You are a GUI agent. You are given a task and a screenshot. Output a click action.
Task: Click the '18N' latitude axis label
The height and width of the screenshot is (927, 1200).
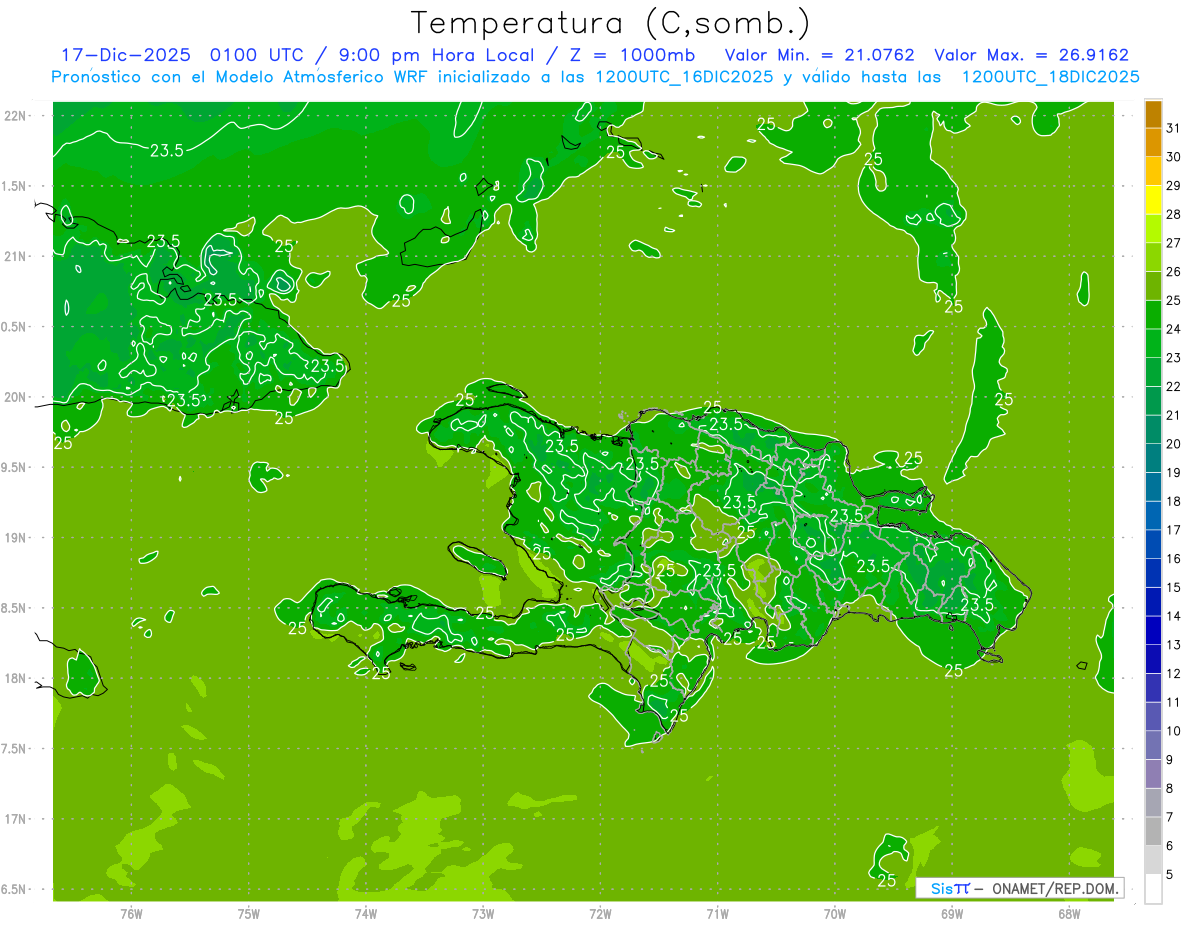(x=17, y=678)
